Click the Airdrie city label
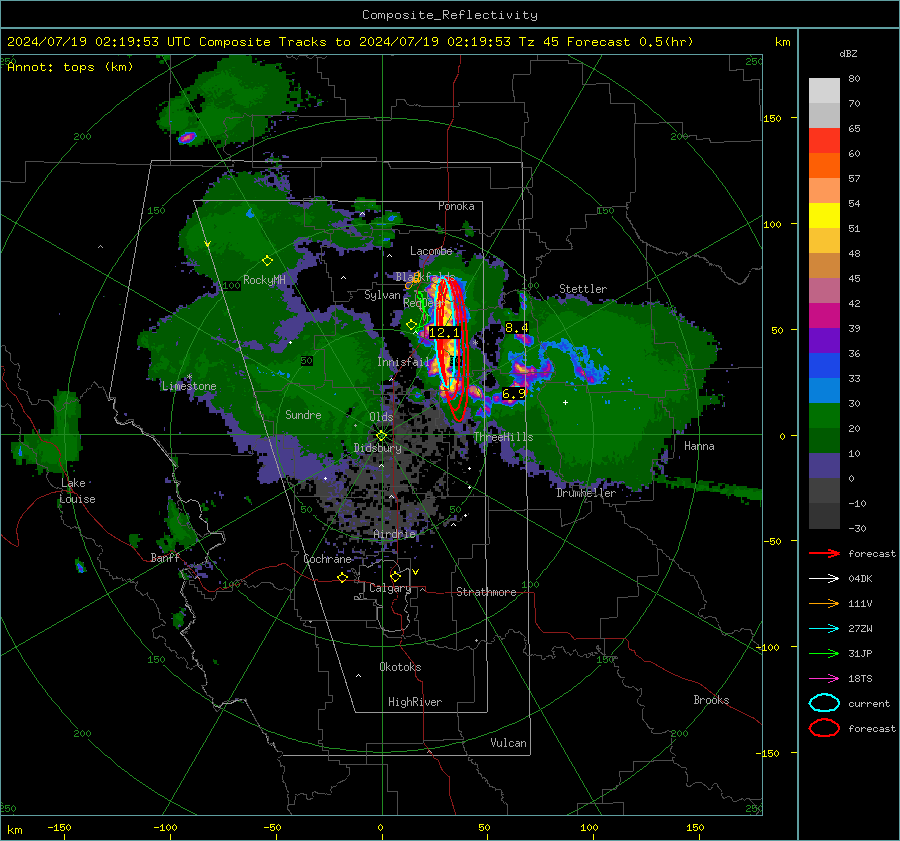The width and height of the screenshot is (900, 841). [394, 534]
